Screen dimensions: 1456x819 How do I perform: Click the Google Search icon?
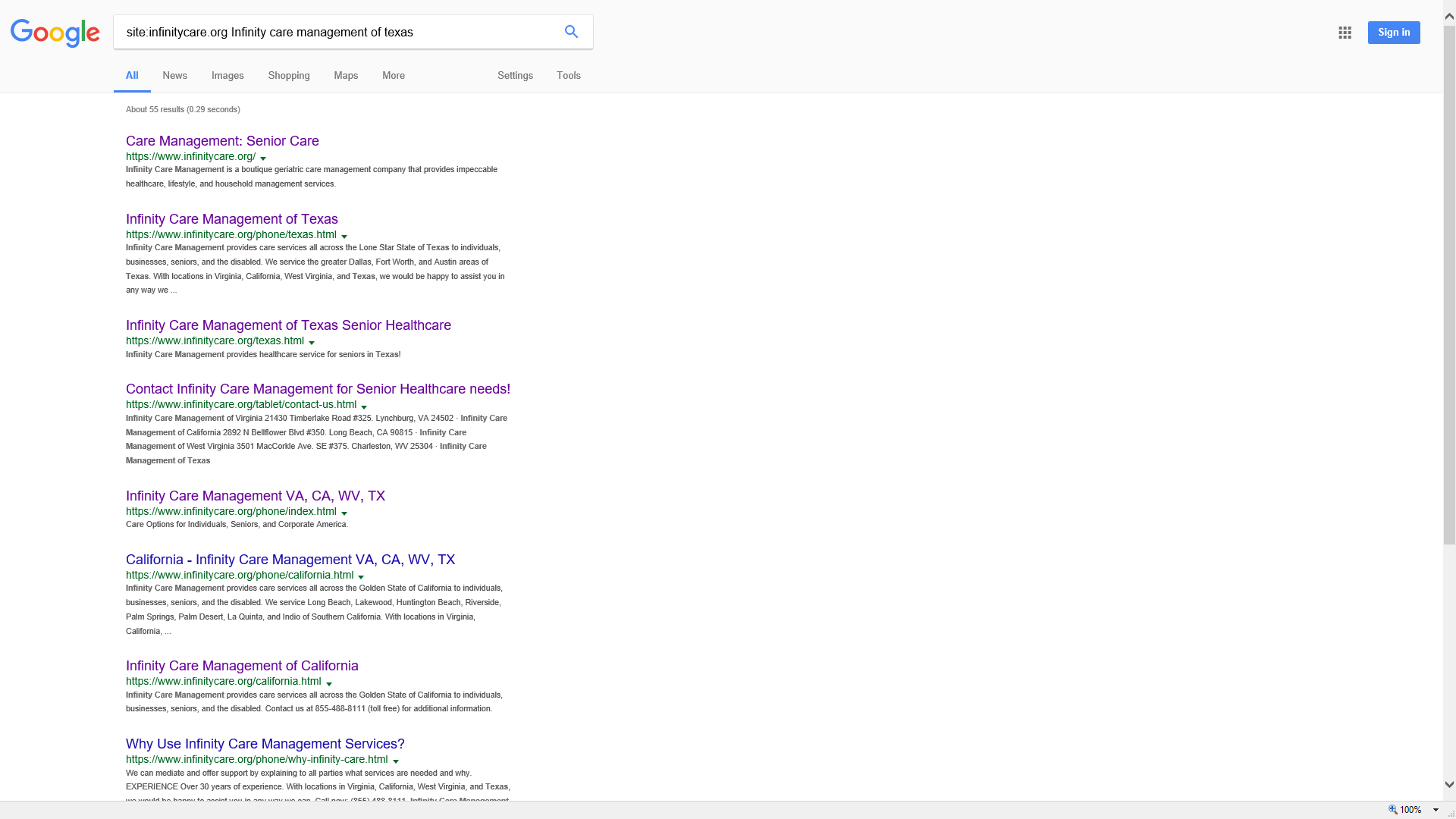[571, 32]
